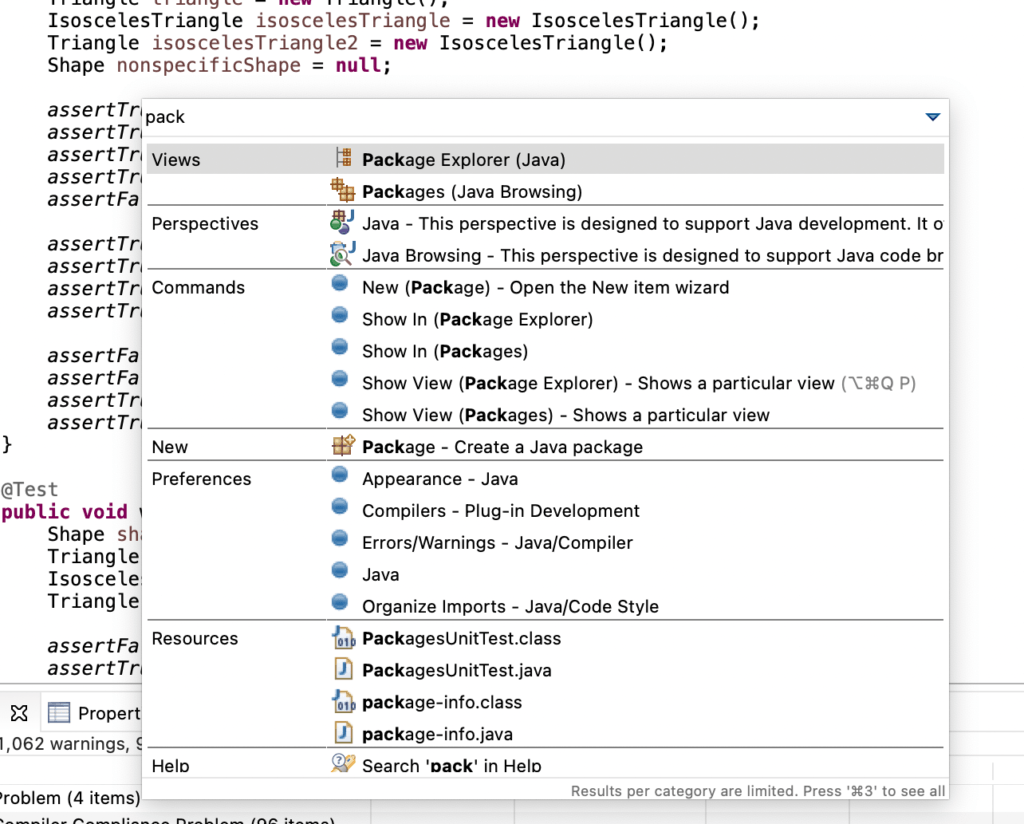Click icon beside the Java preference
The width and height of the screenshot is (1024, 824).
340,570
